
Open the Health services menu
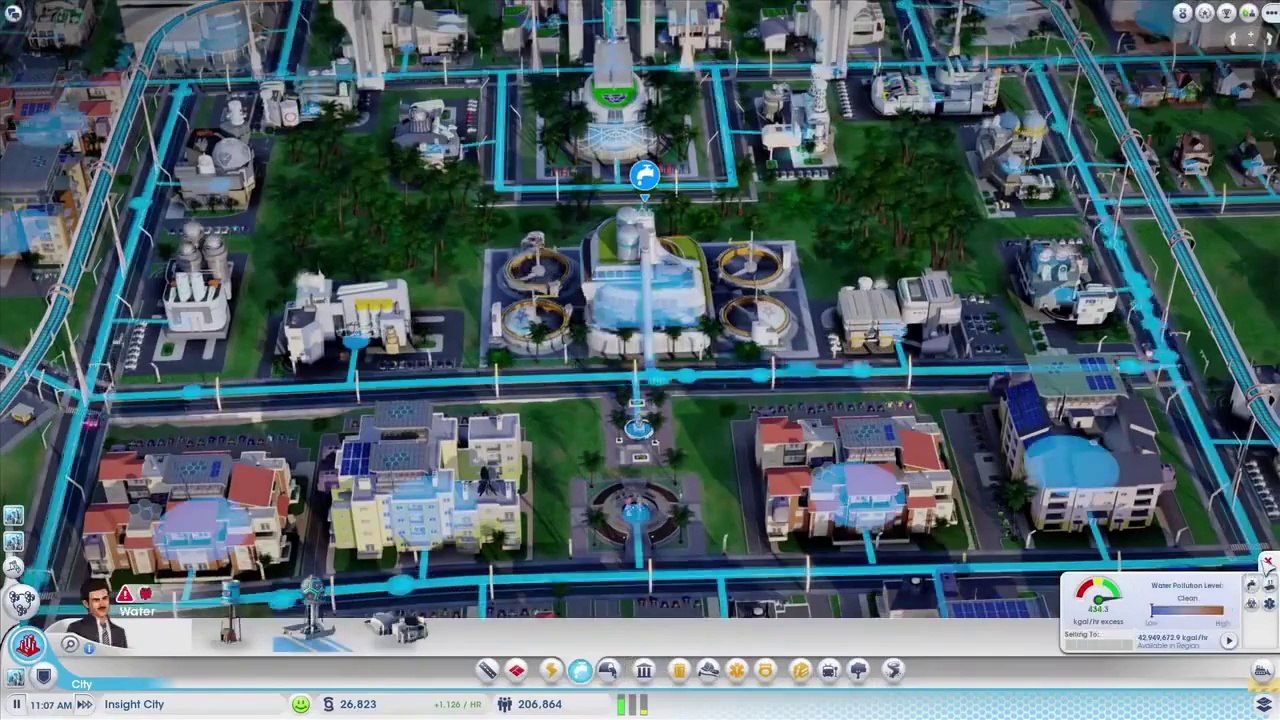[737, 670]
